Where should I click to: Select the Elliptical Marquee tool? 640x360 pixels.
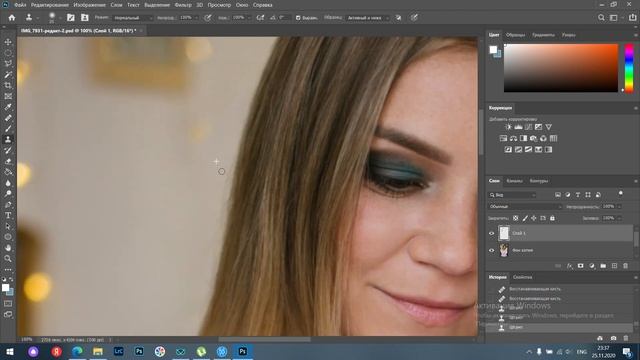point(8,53)
